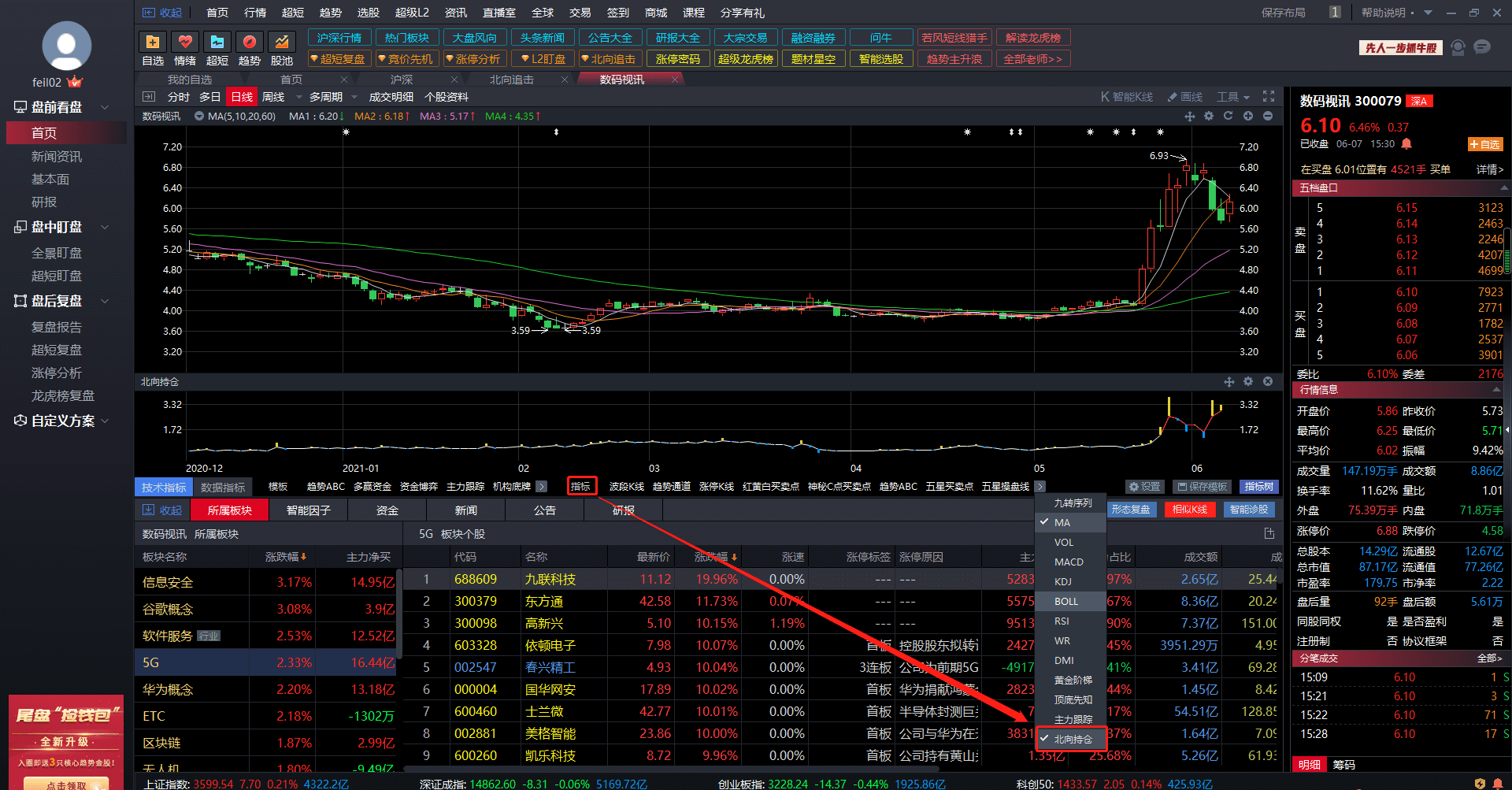Toggle 北向持仓 indicator in list
This screenshot has height=790, width=1512.
(1071, 739)
